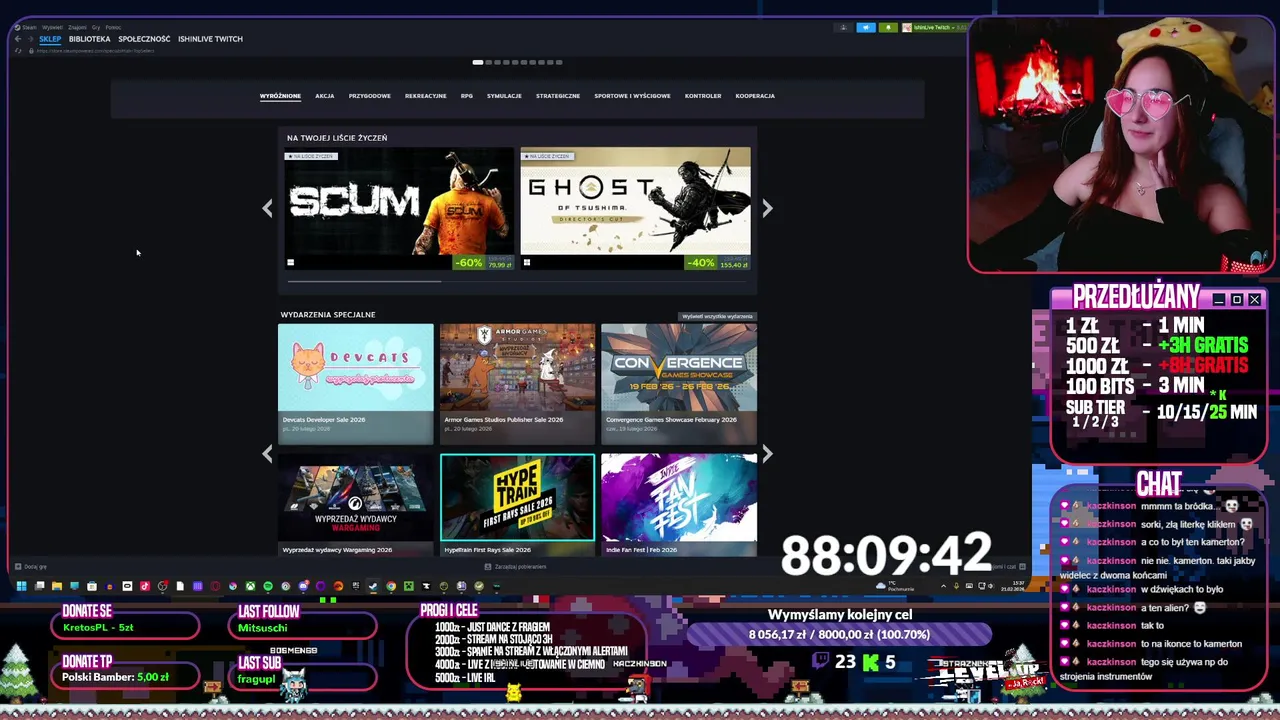
Task: Select the KOOPERACJA category tab
Action: coord(755,96)
